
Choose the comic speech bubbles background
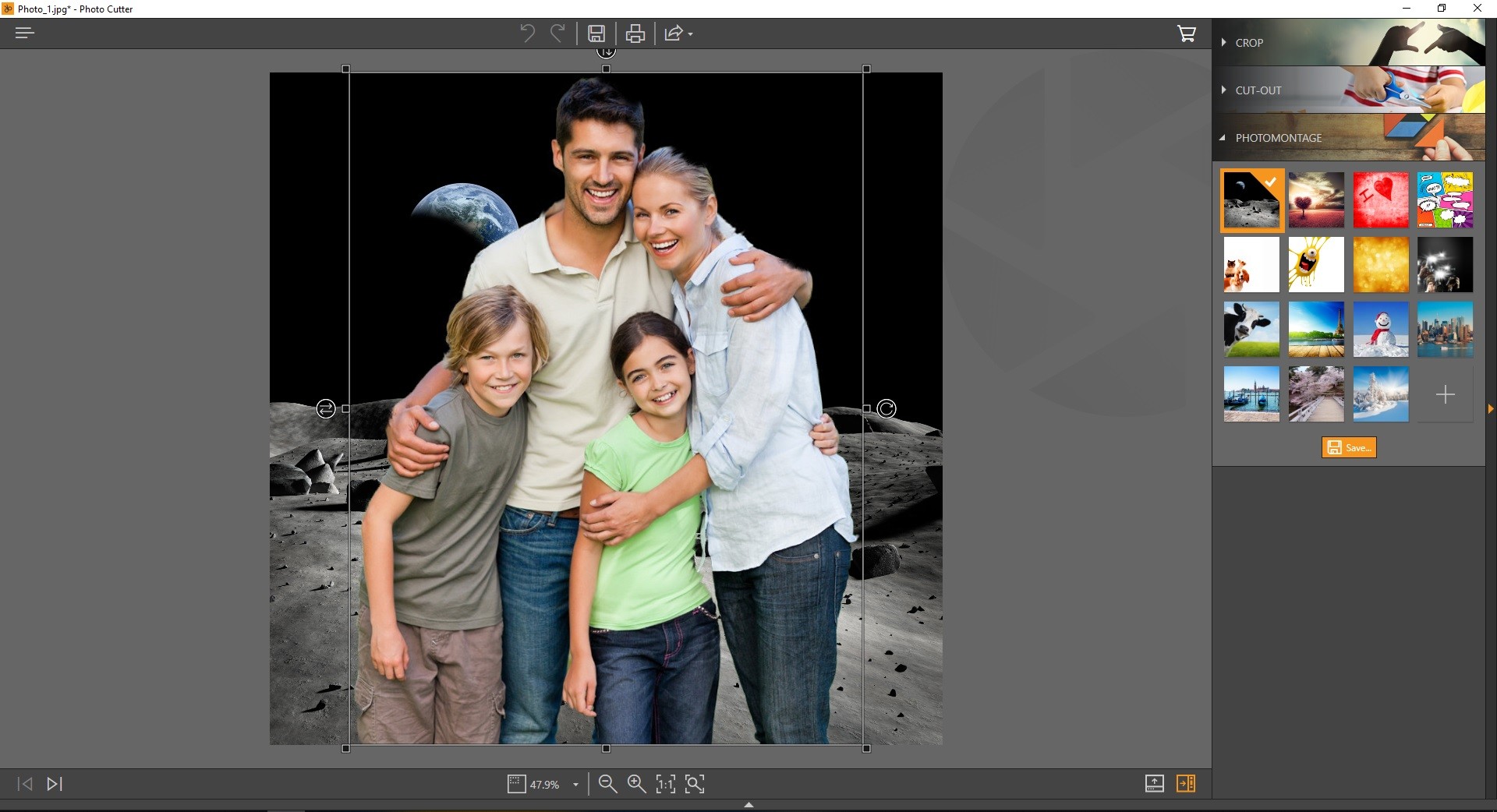[x=1445, y=200]
